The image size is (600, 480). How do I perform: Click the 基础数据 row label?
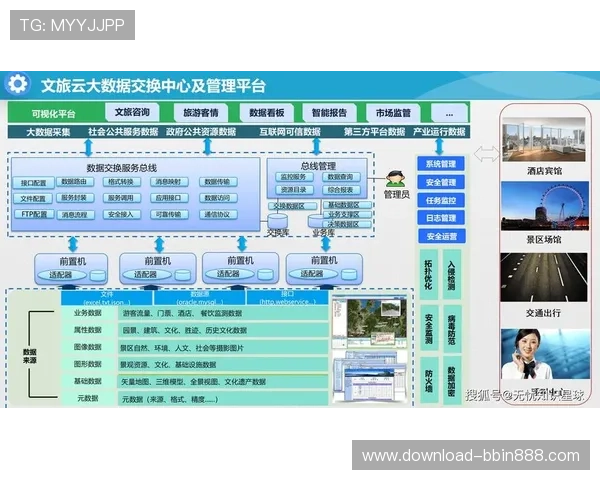(88, 381)
